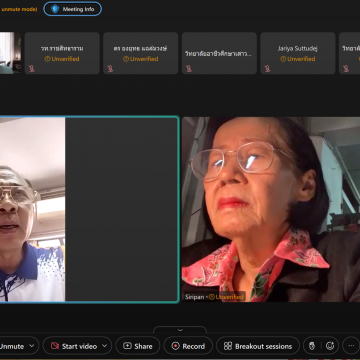
Task: Open the emoji reactions icon
Action: (330, 346)
